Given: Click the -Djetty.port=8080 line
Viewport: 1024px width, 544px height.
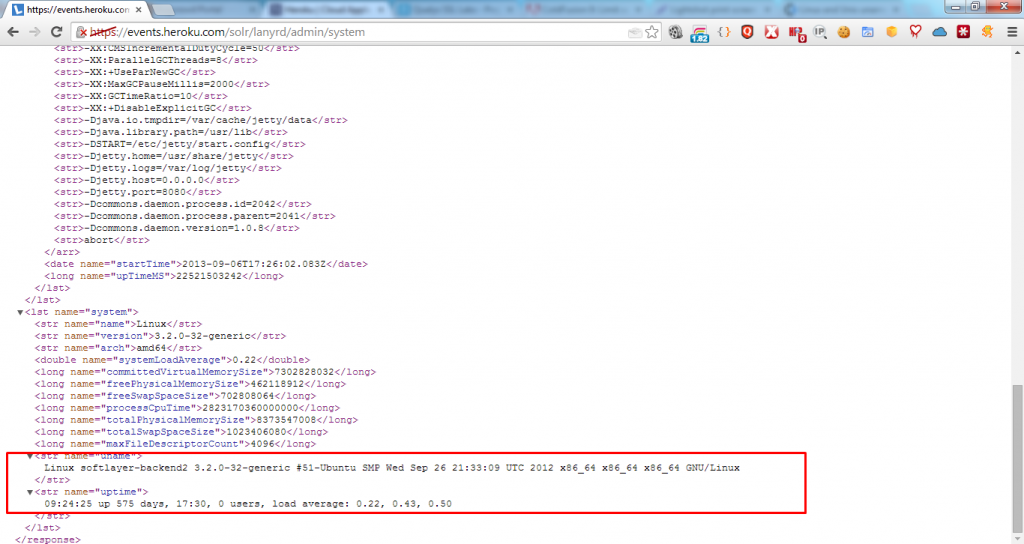Looking at the screenshot, I should 138,192.
